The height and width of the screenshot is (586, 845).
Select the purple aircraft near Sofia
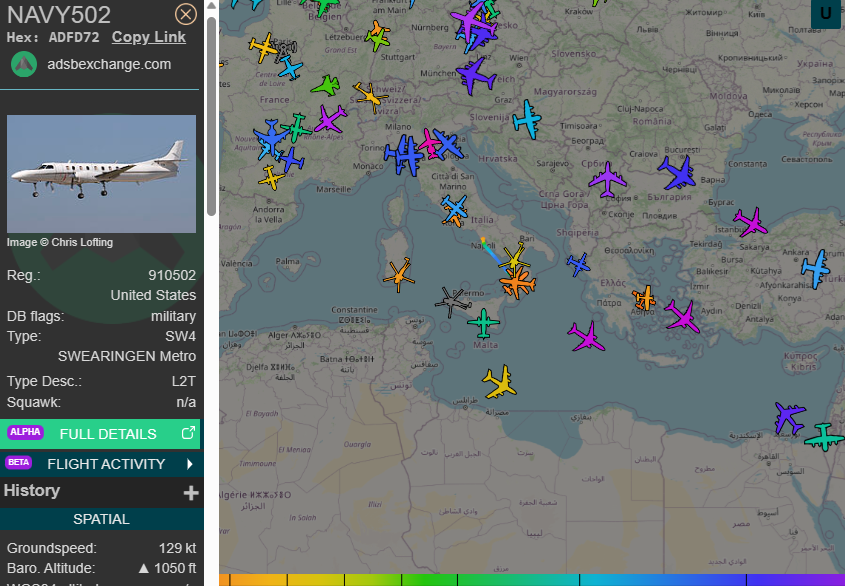tap(607, 179)
